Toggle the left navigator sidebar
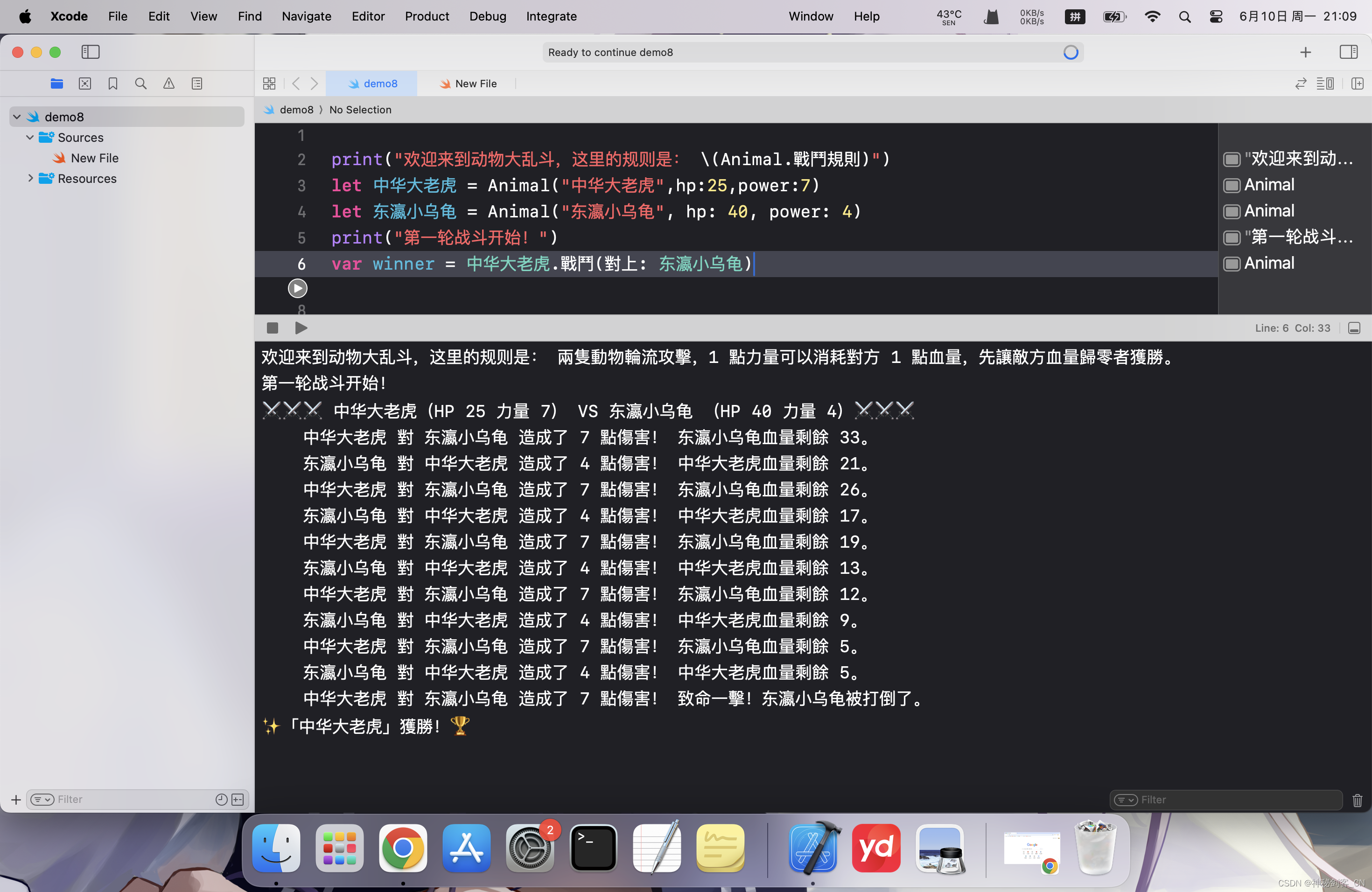The width and height of the screenshot is (1372, 892). [91, 52]
